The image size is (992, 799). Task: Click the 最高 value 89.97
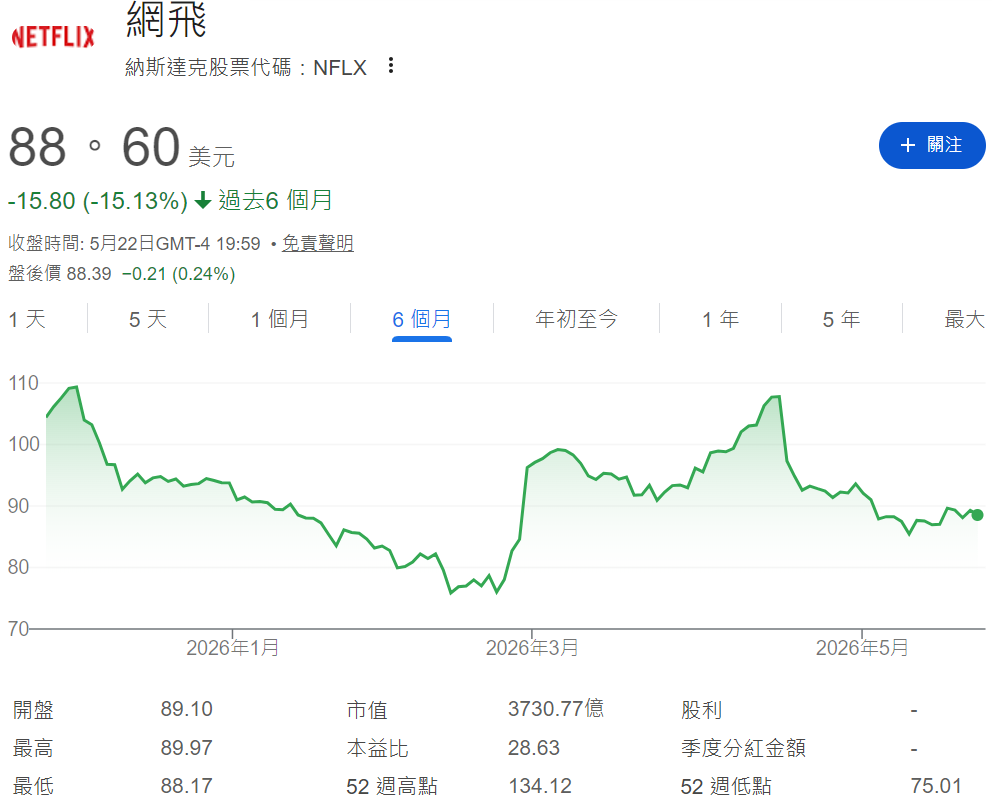(187, 748)
